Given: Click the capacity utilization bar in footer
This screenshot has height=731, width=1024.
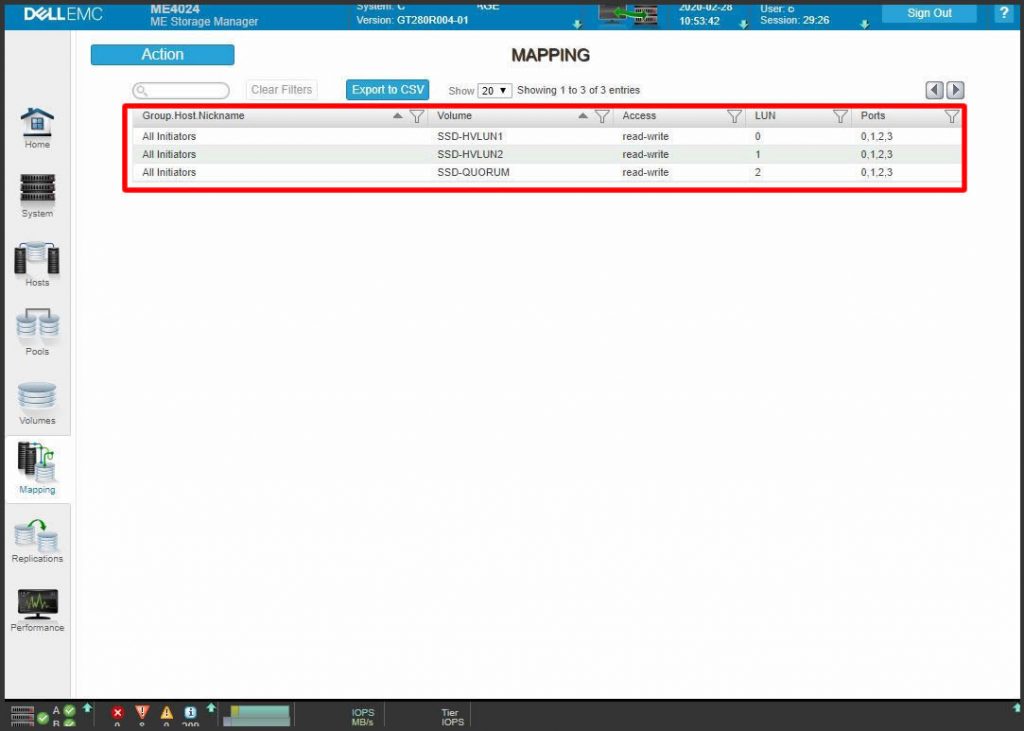Looking at the screenshot, I should tap(257, 715).
